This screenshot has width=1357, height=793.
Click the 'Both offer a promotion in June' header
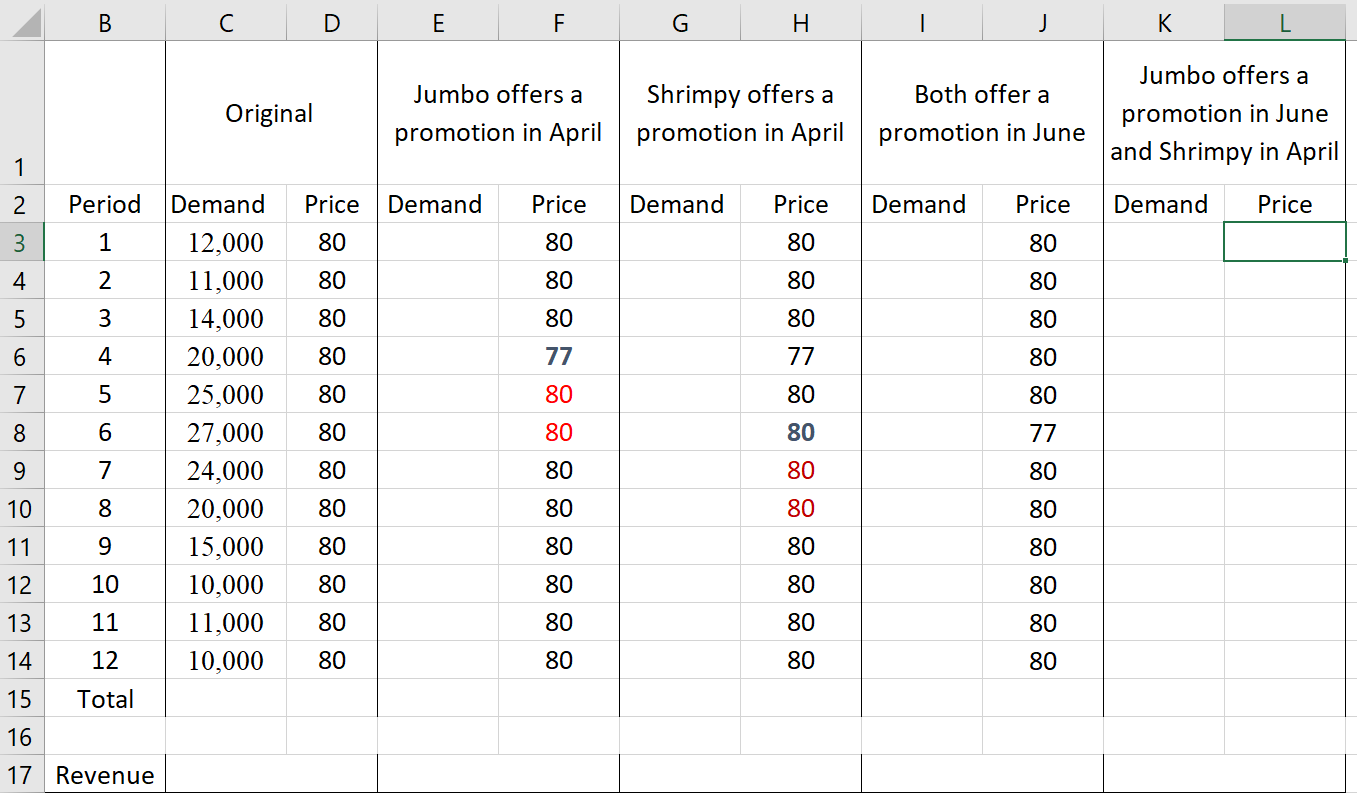[x=982, y=113]
